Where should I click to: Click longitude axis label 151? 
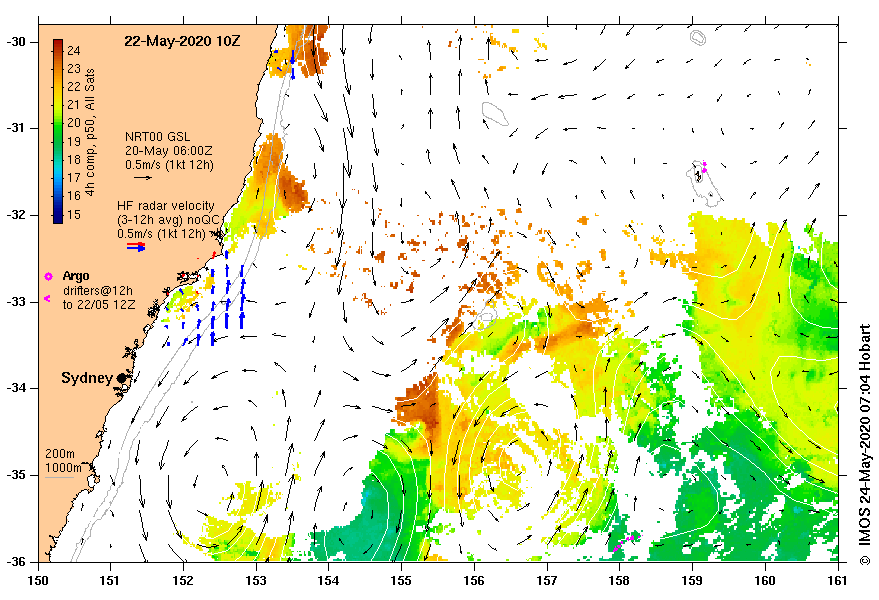[x=110, y=580]
